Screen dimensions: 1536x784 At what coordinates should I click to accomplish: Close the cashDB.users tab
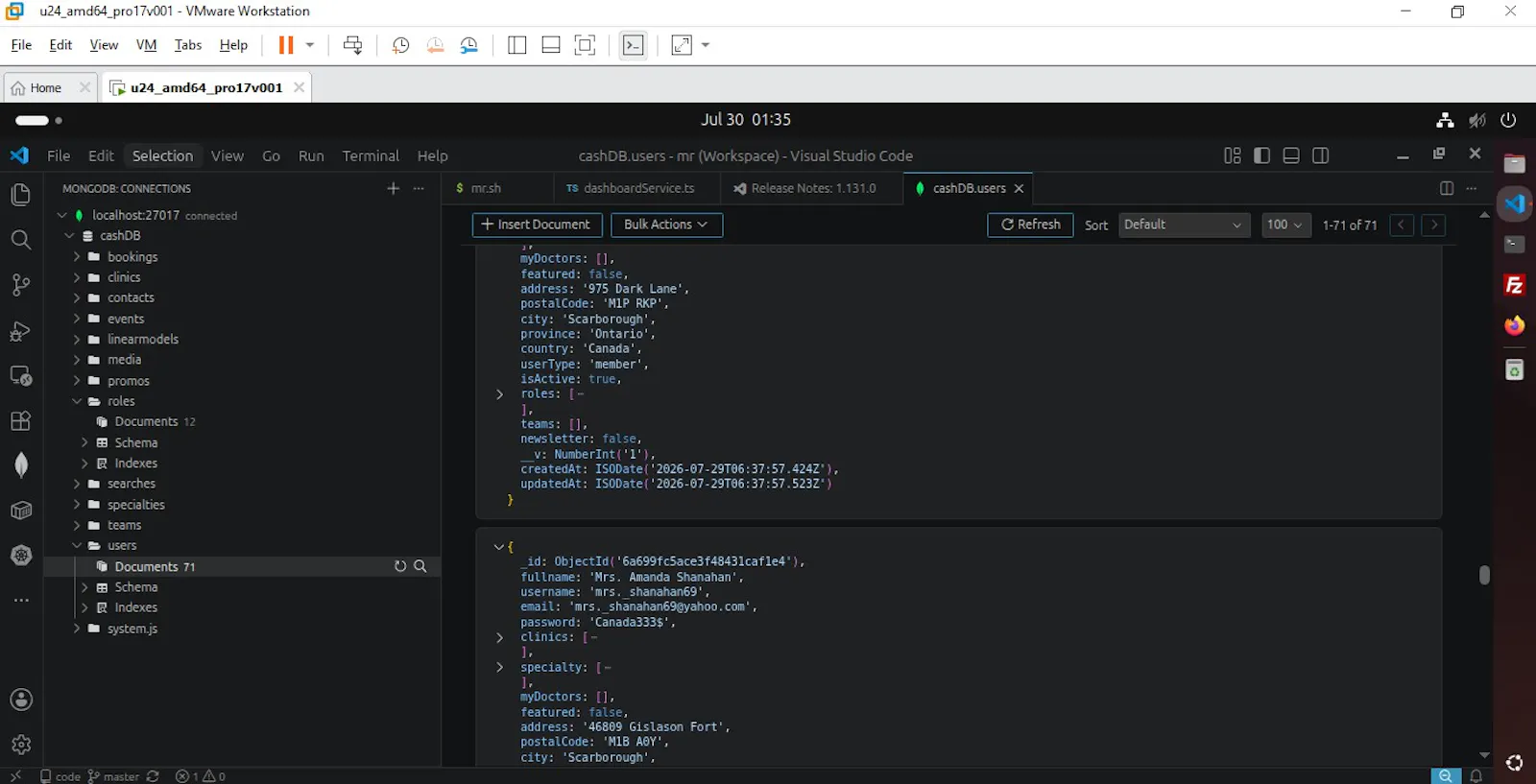(x=1020, y=188)
